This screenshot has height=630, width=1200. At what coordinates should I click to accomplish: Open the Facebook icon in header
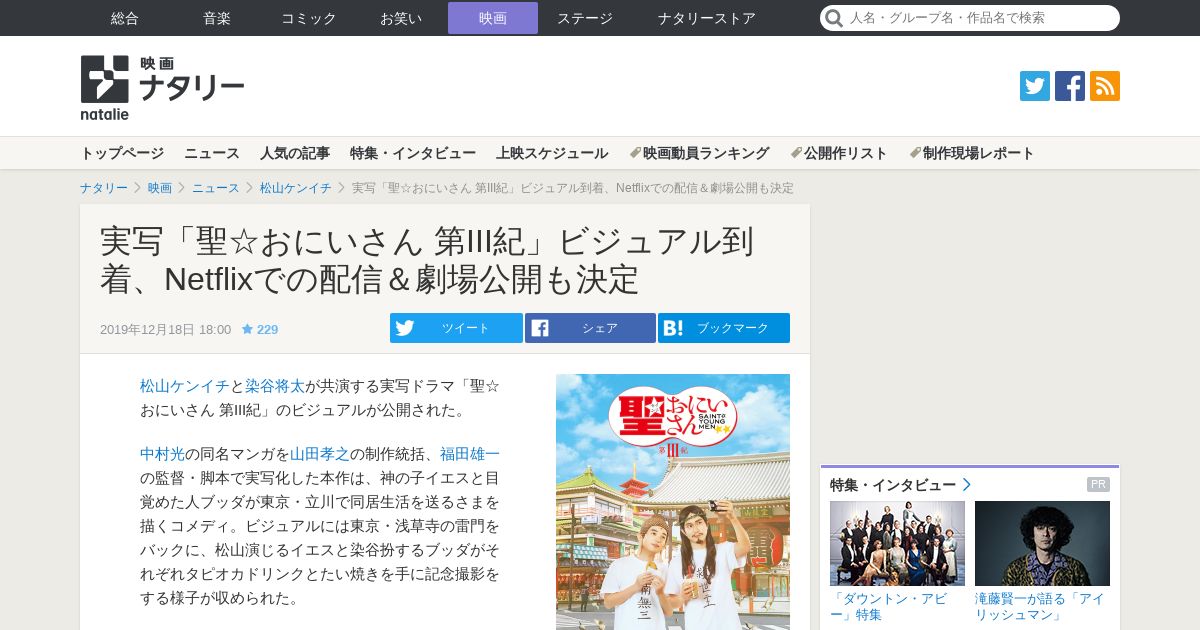pos(1070,86)
